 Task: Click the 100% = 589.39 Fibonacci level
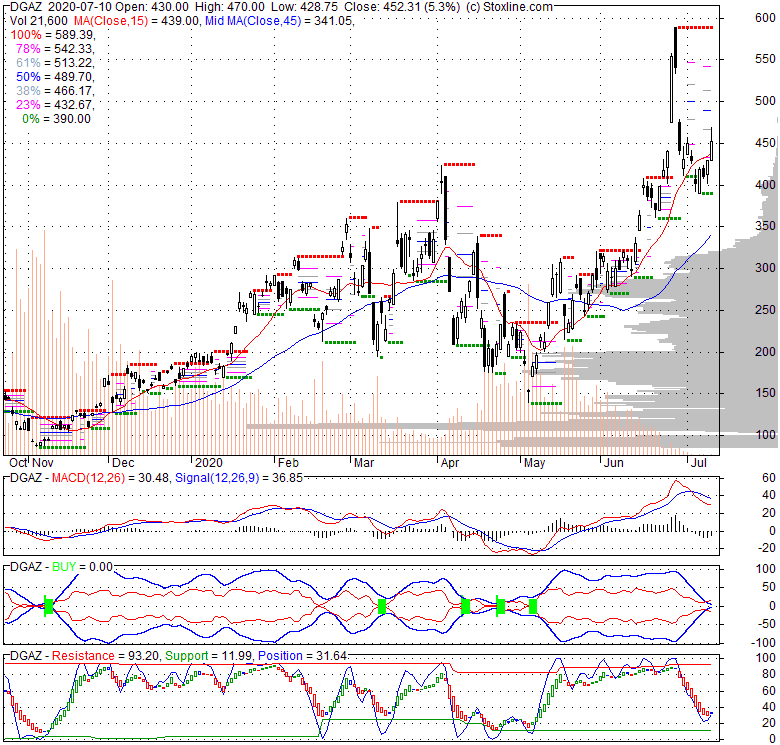pos(53,35)
